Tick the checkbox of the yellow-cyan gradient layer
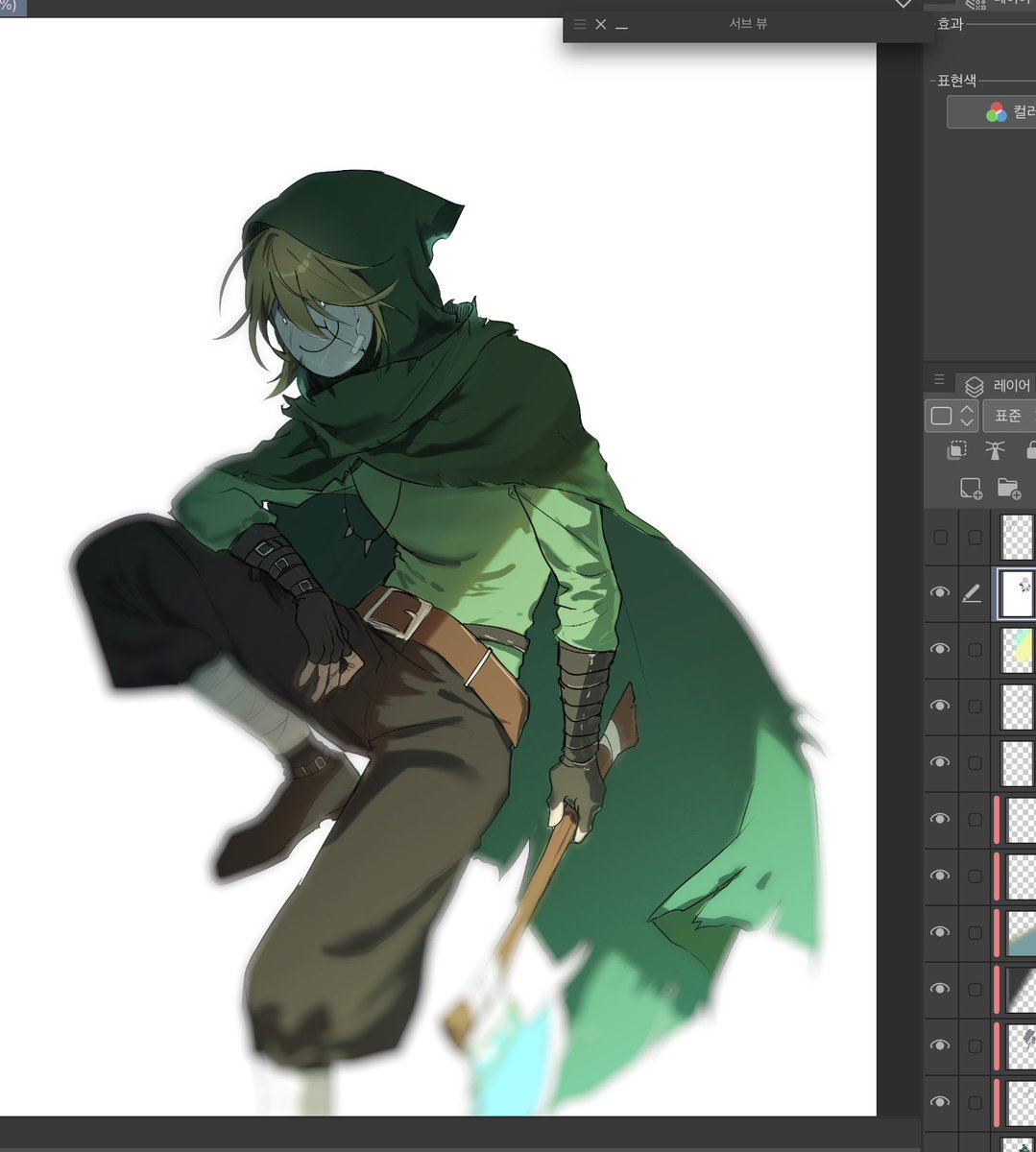1036x1152 pixels. tap(975, 650)
